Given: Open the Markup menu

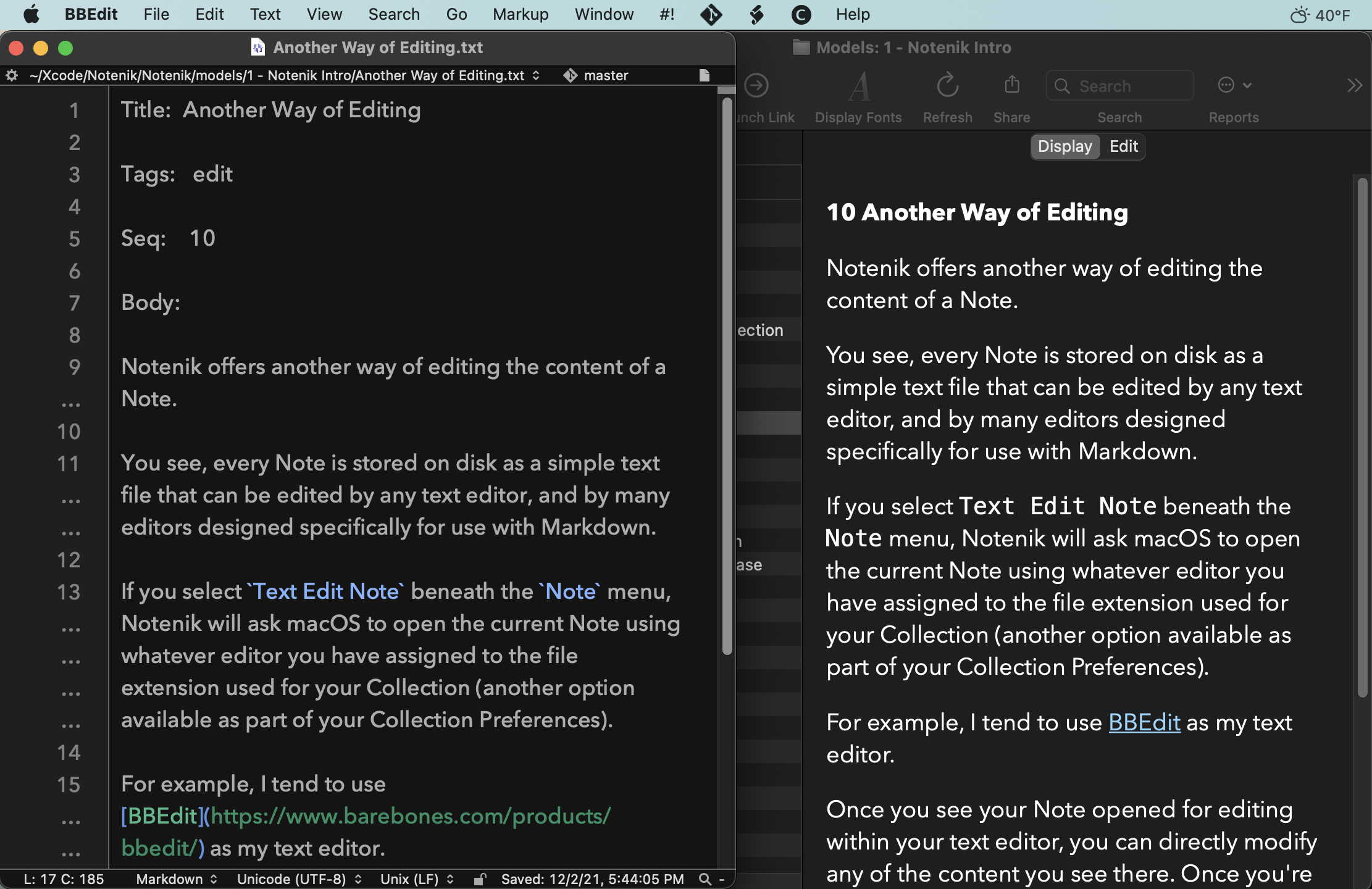Looking at the screenshot, I should pyautogui.click(x=520, y=14).
